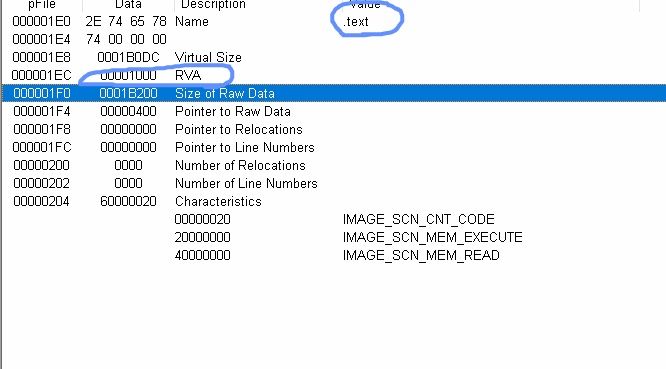Select Number of Relocations row
The height and width of the screenshot is (369, 666).
pyautogui.click(x=334, y=165)
